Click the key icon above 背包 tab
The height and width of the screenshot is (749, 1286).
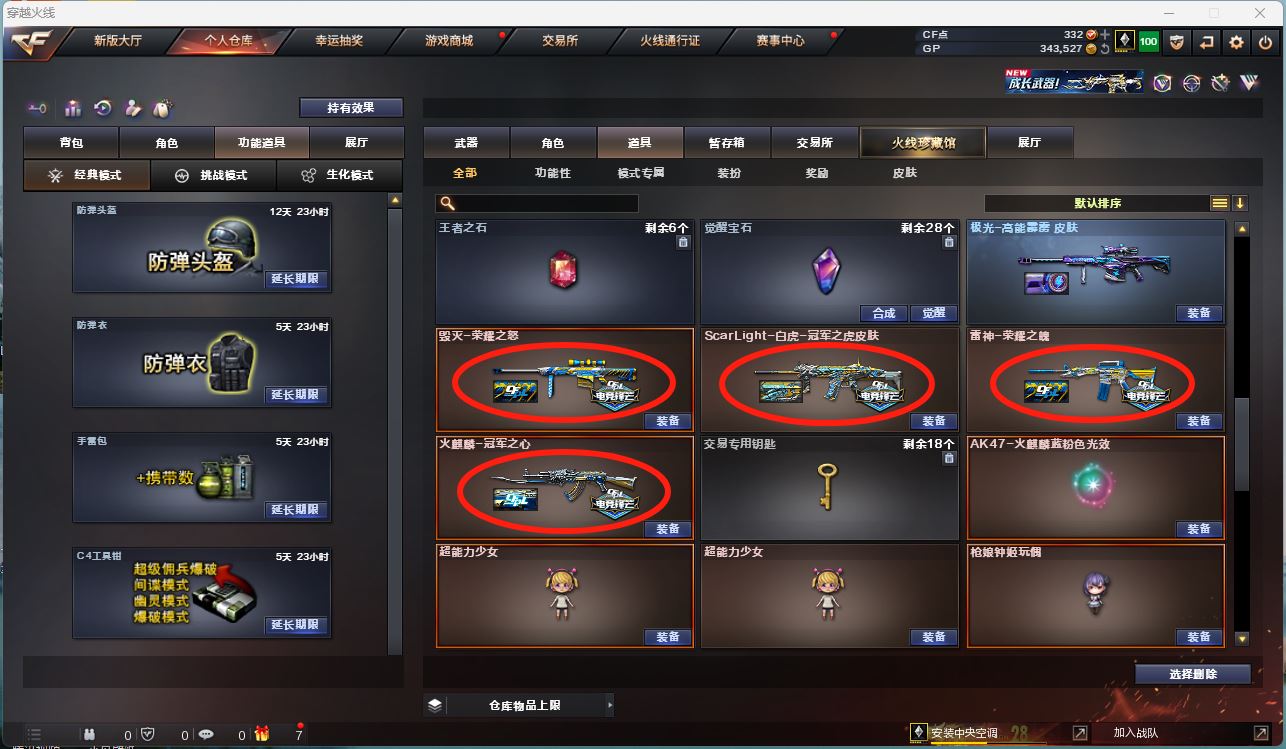coord(37,108)
